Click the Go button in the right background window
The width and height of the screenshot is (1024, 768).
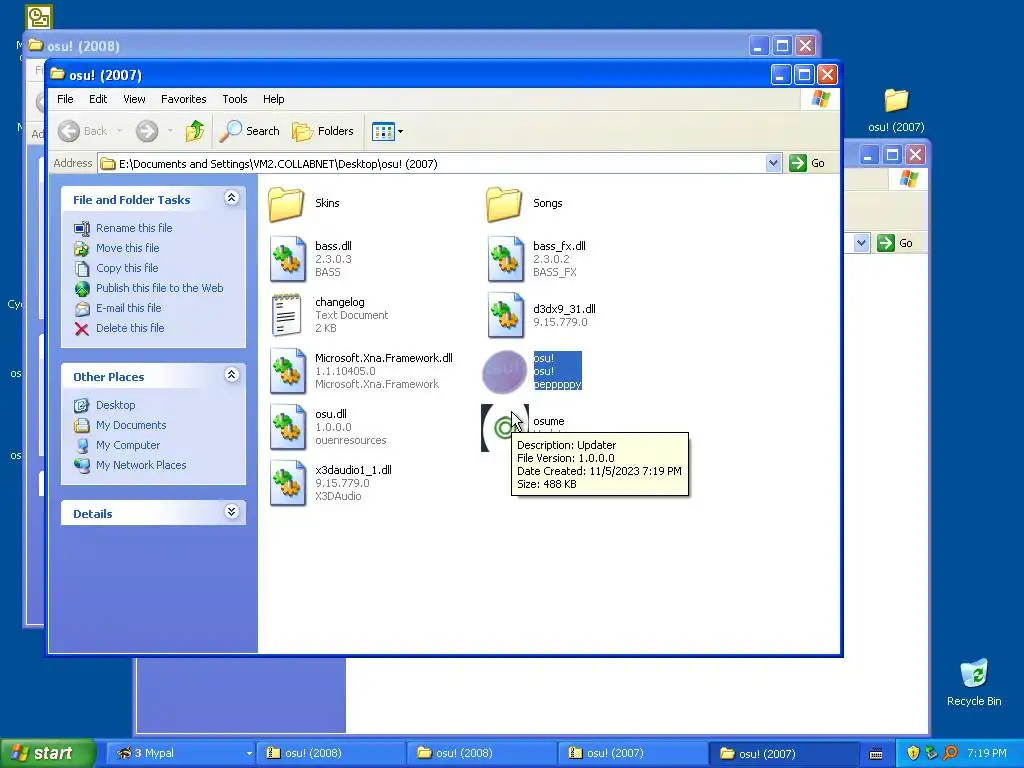pos(895,243)
